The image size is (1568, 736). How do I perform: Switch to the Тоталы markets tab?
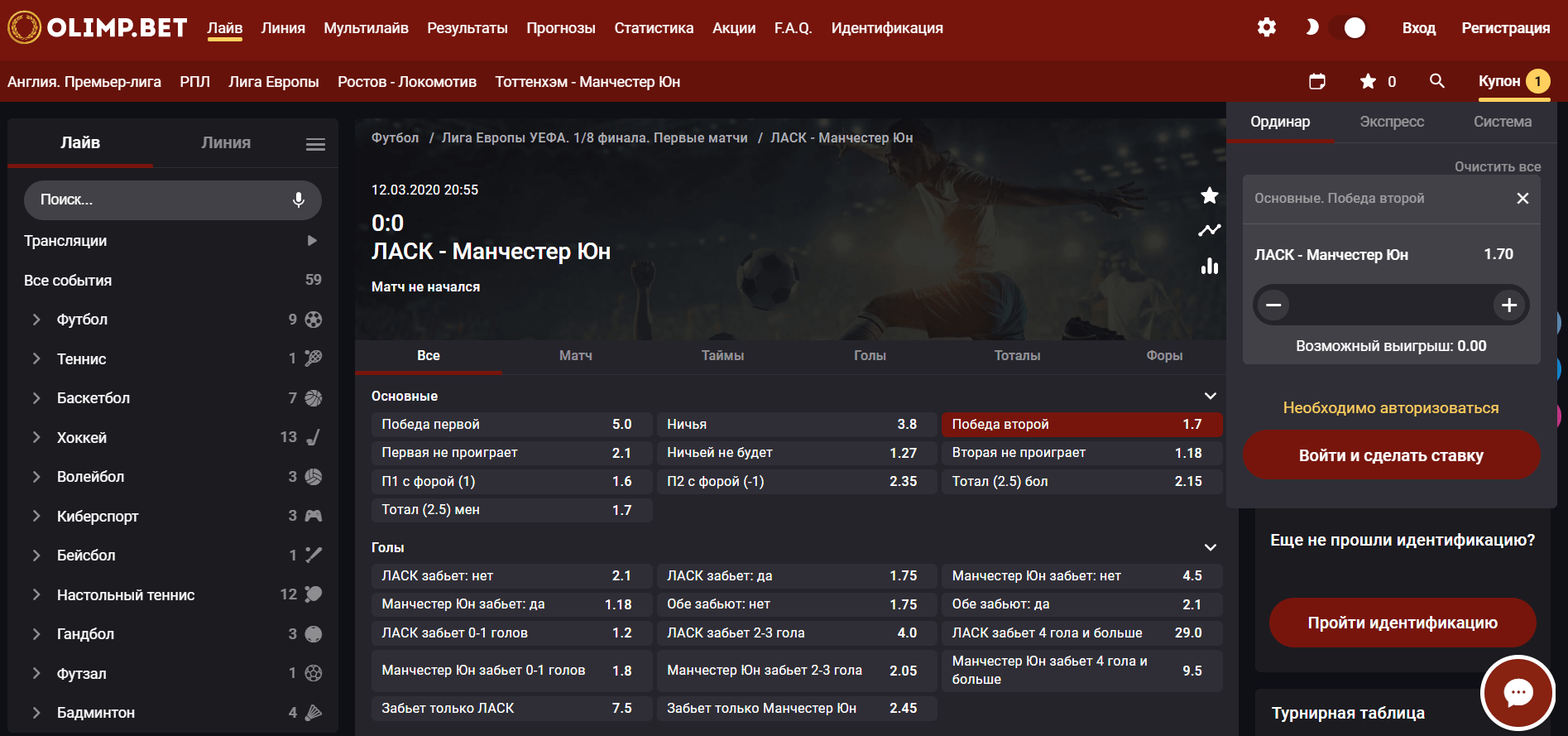coord(1017,356)
